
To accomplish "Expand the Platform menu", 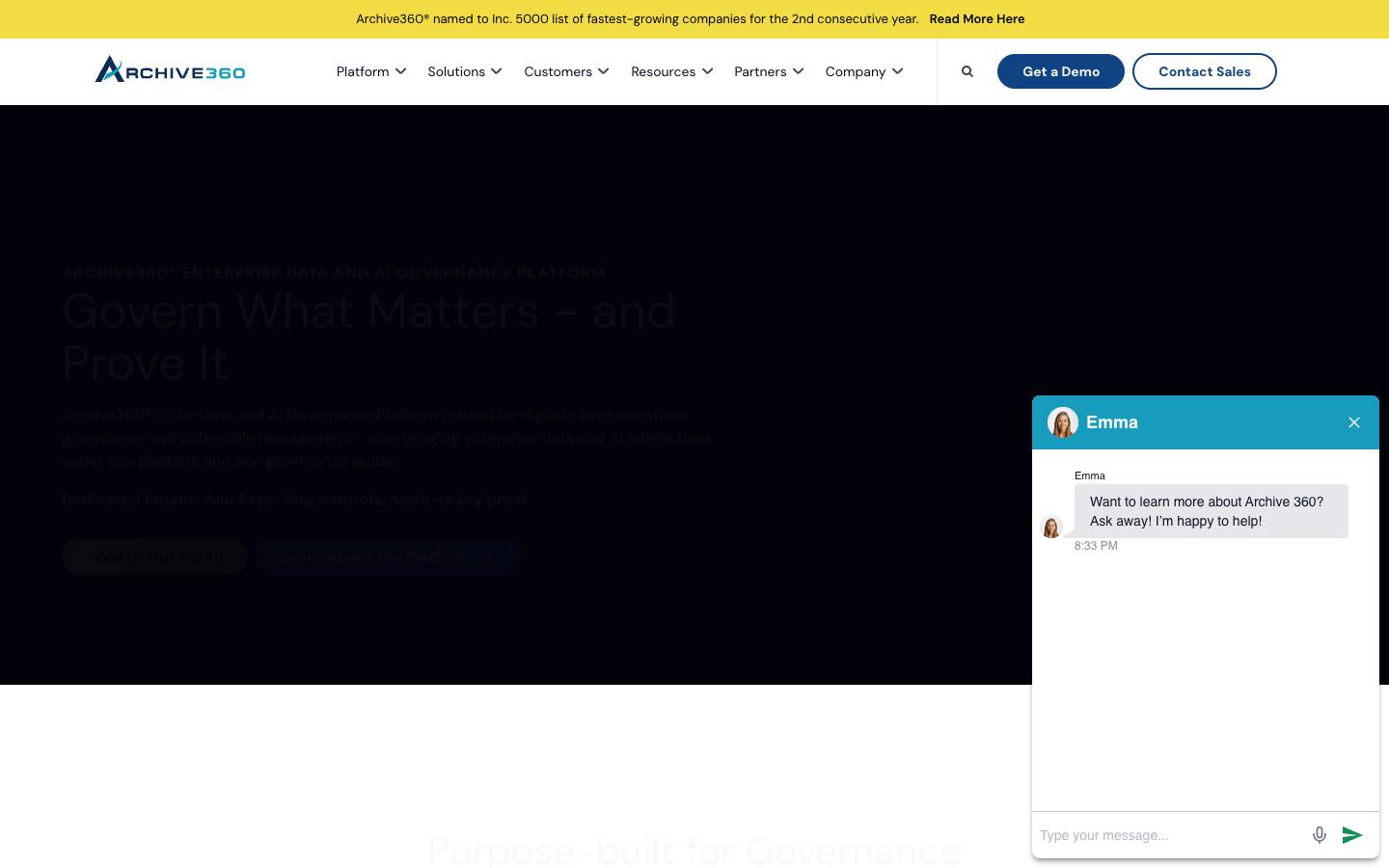I will pos(371,71).
